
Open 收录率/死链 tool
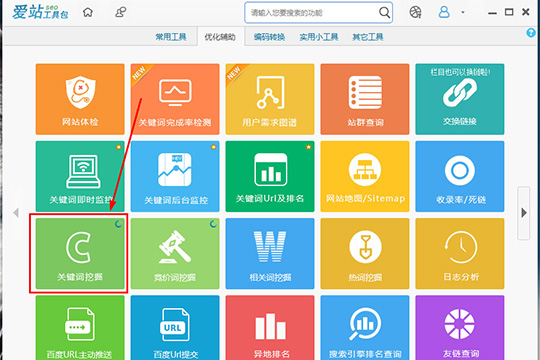point(460,176)
